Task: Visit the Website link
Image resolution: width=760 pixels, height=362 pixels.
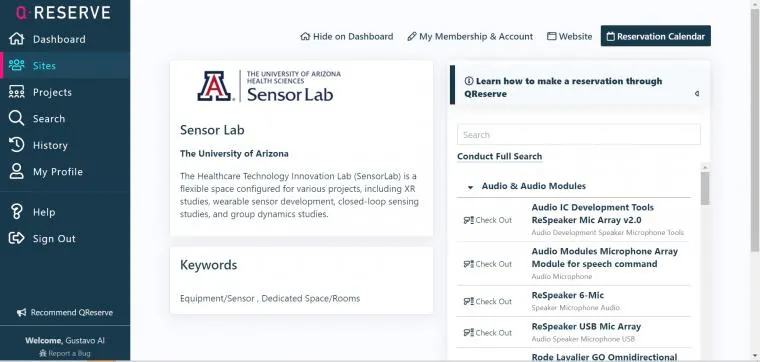Action: pos(570,36)
